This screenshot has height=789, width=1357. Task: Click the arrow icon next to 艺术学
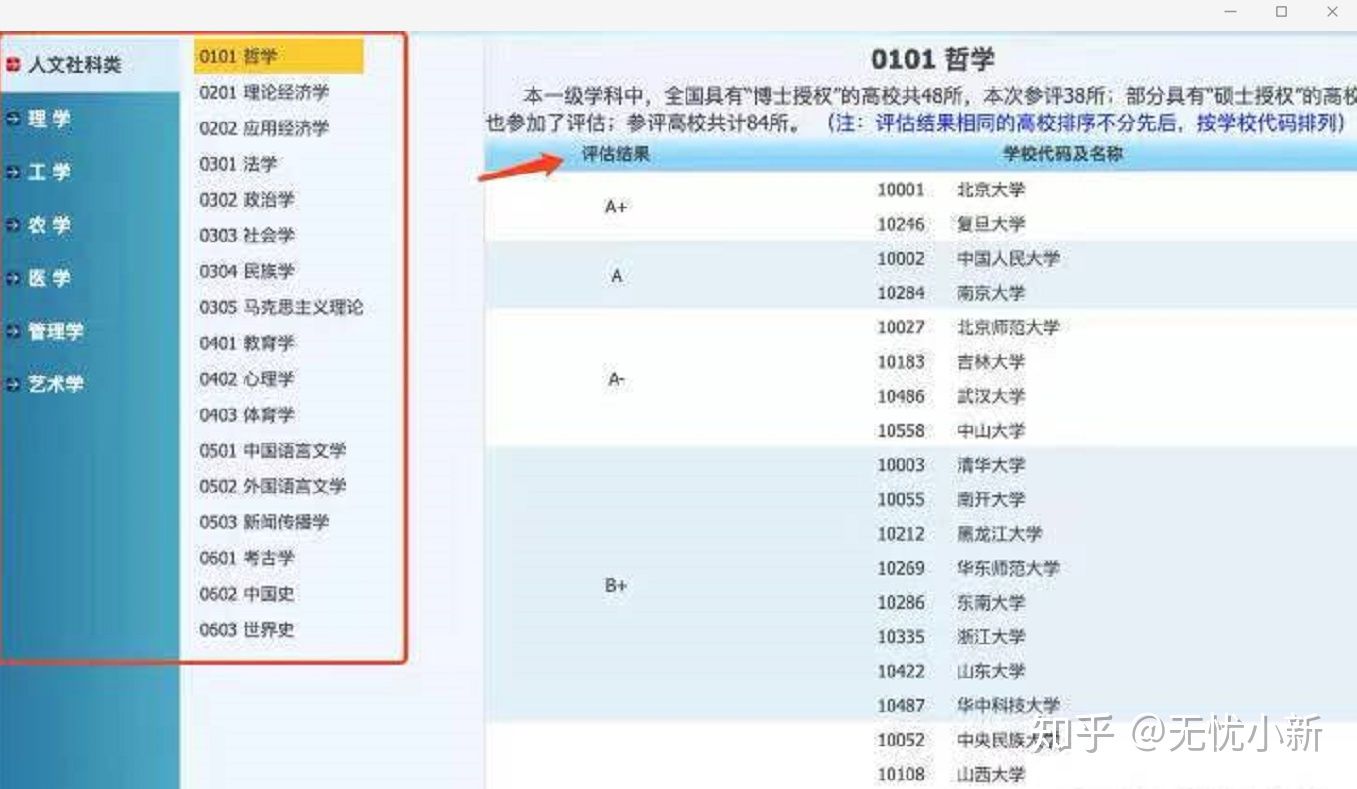pyautogui.click(x=14, y=384)
